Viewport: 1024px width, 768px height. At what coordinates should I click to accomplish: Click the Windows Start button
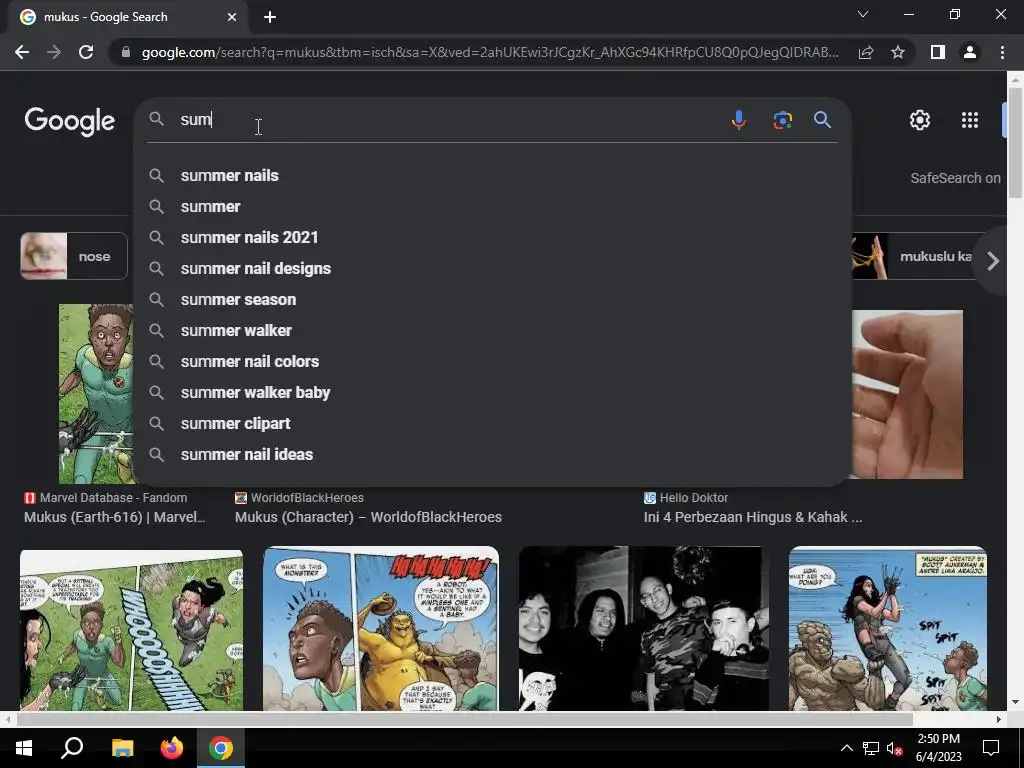[24, 748]
